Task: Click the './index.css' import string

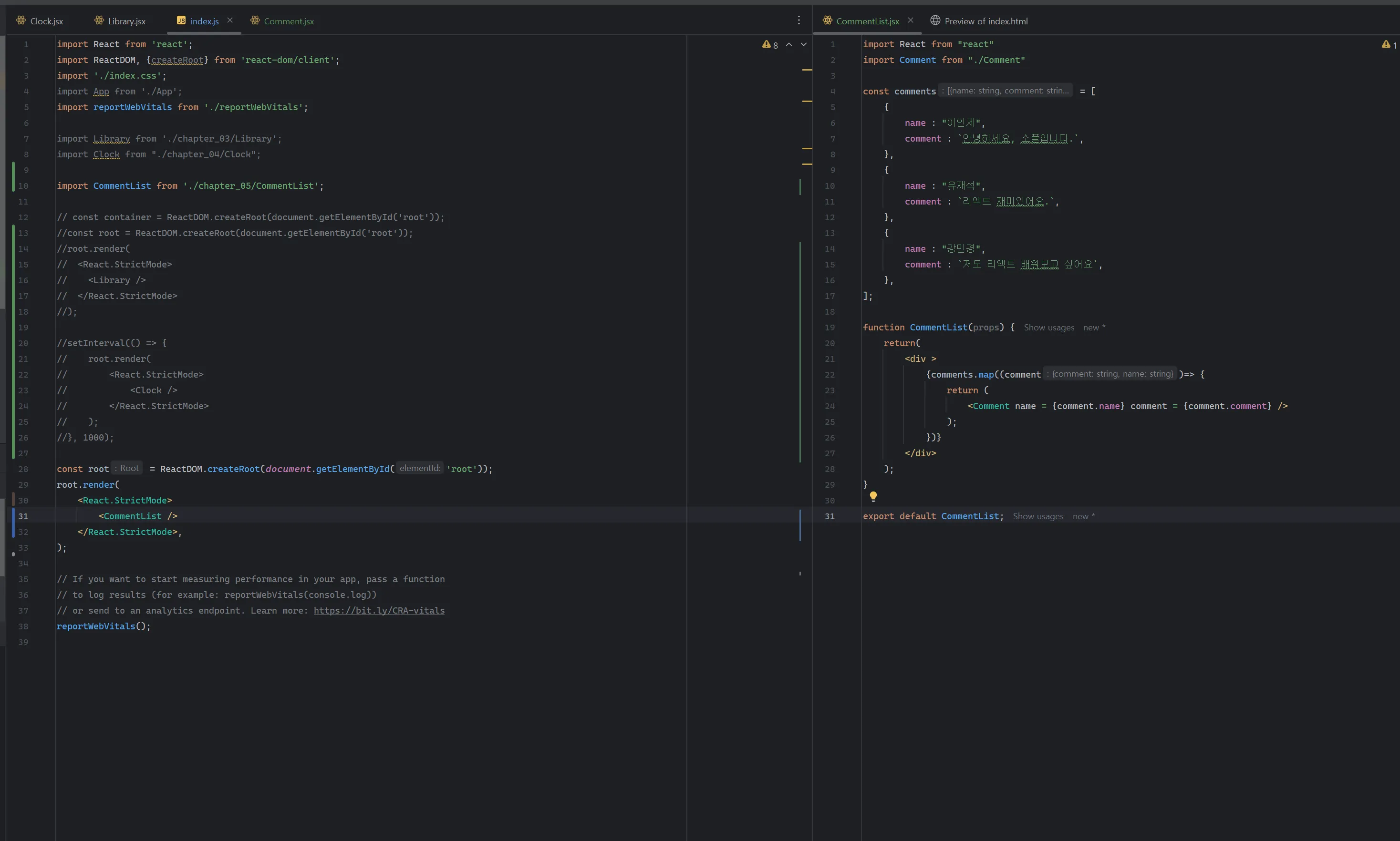Action: 127,76
